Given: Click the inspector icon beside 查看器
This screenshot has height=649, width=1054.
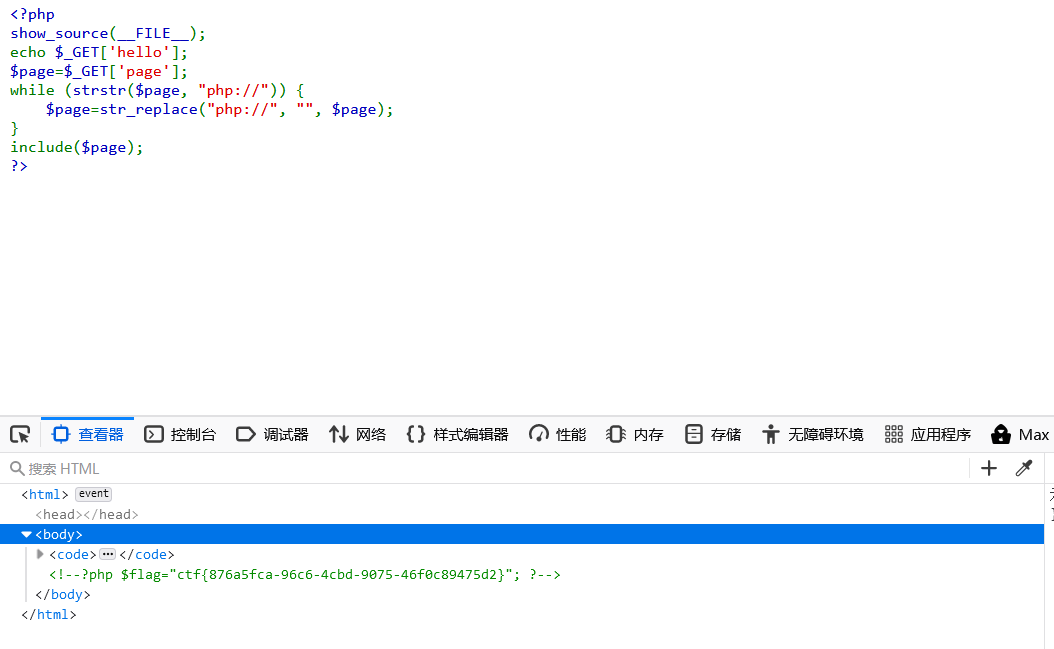Looking at the screenshot, I should pos(60,434).
